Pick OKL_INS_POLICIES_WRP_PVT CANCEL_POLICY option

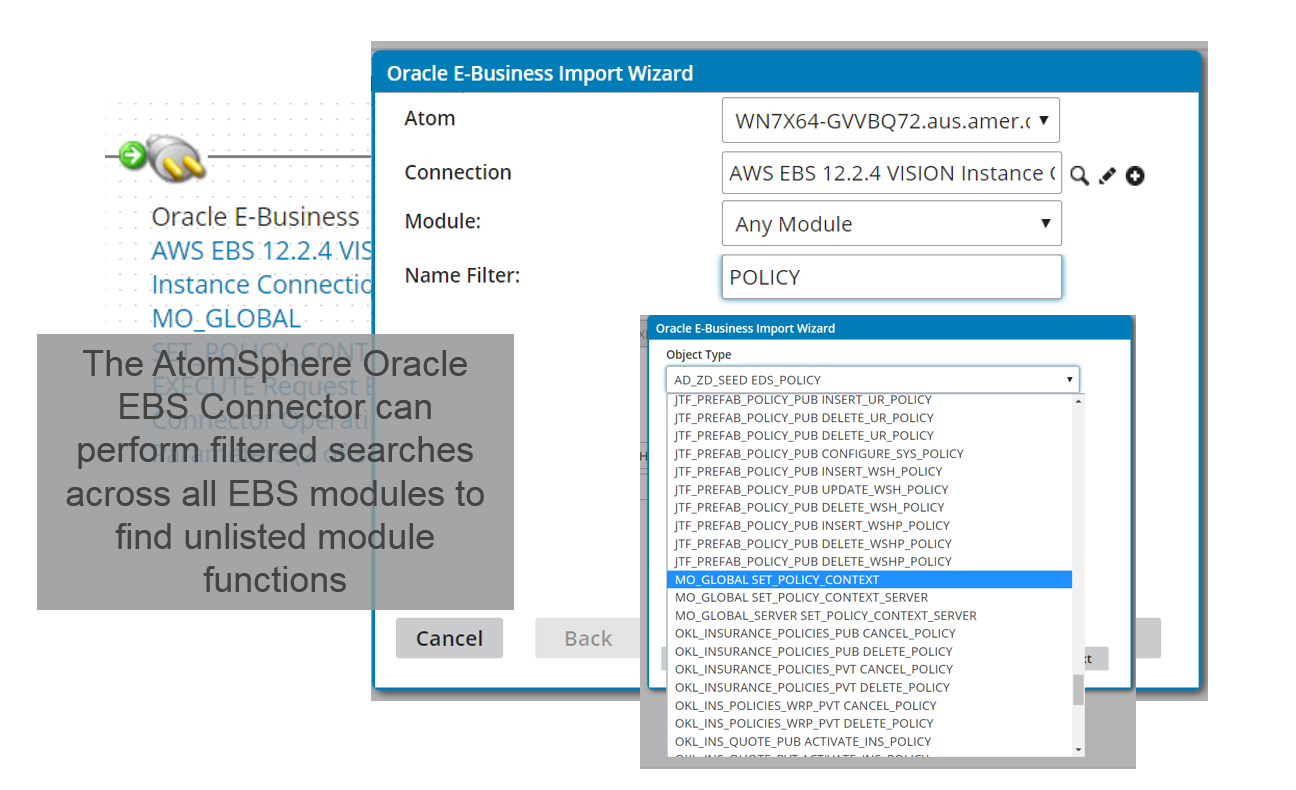click(x=869, y=706)
